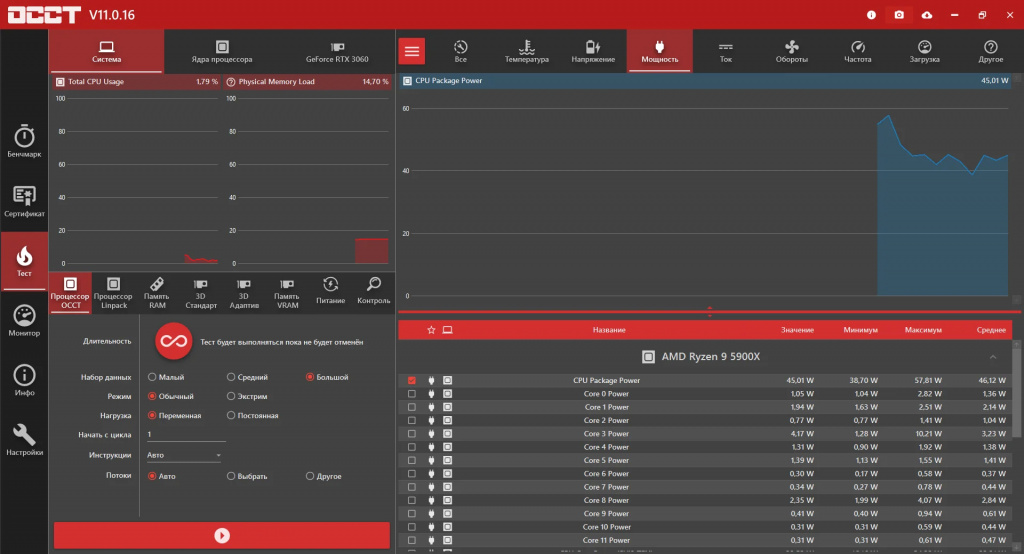This screenshot has width=1024, height=554.
Task: Sort by the Название column header
Action: pyautogui.click(x=609, y=330)
